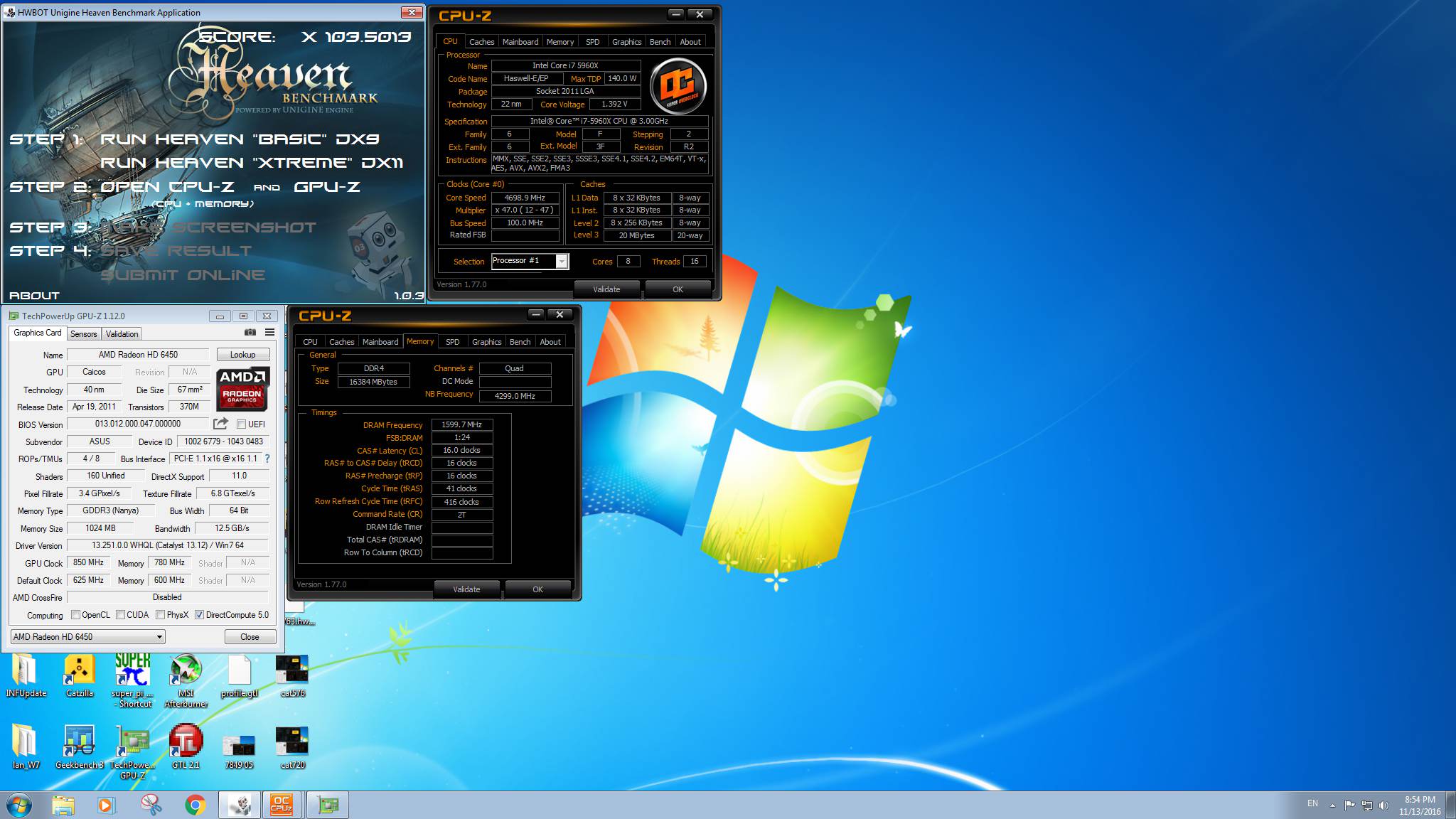The width and height of the screenshot is (1456, 819).
Task: Open Memory tab in top CPU-Z window
Action: coord(560,42)
